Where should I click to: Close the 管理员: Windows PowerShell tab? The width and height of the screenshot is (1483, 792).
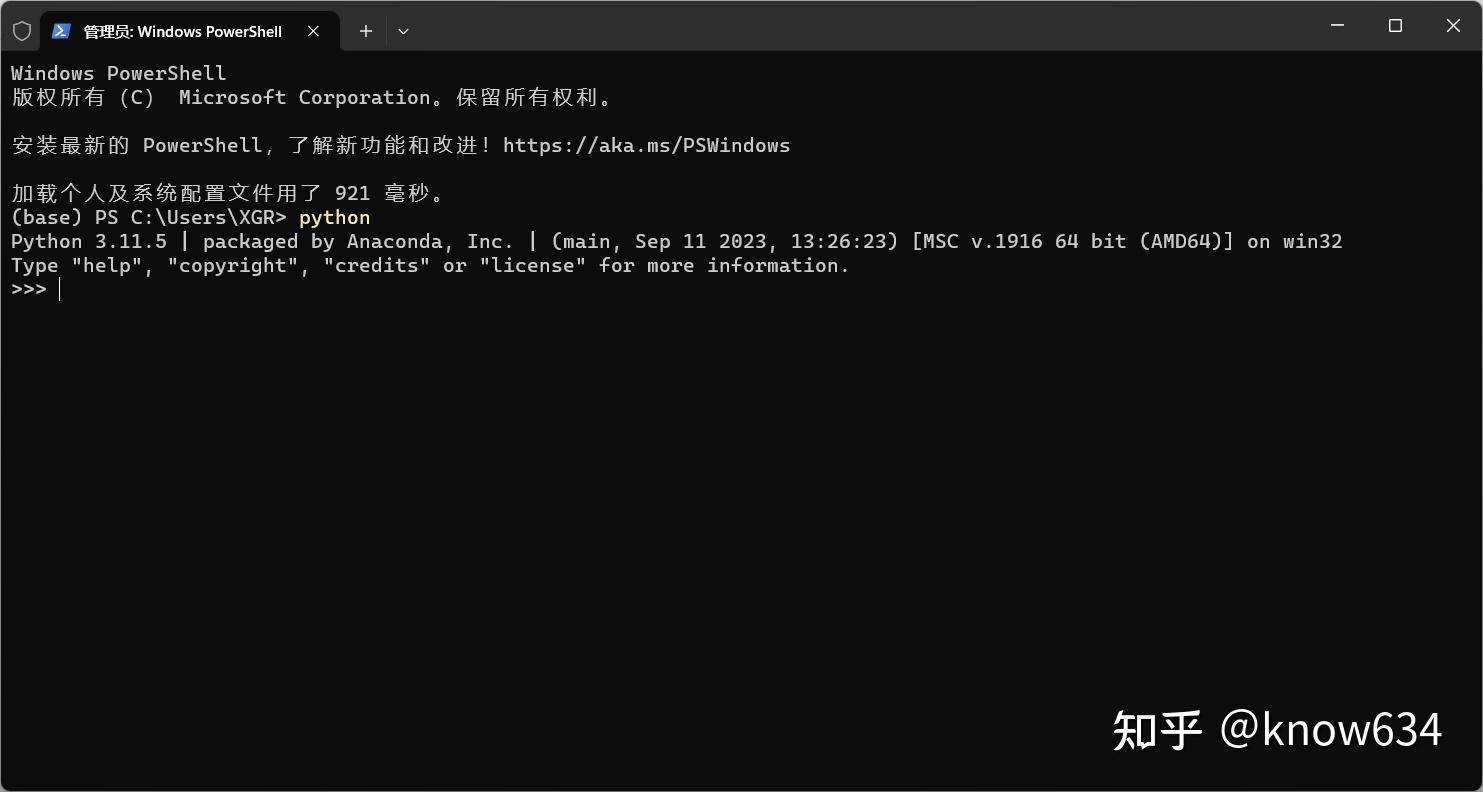click(x=313, y=31)
